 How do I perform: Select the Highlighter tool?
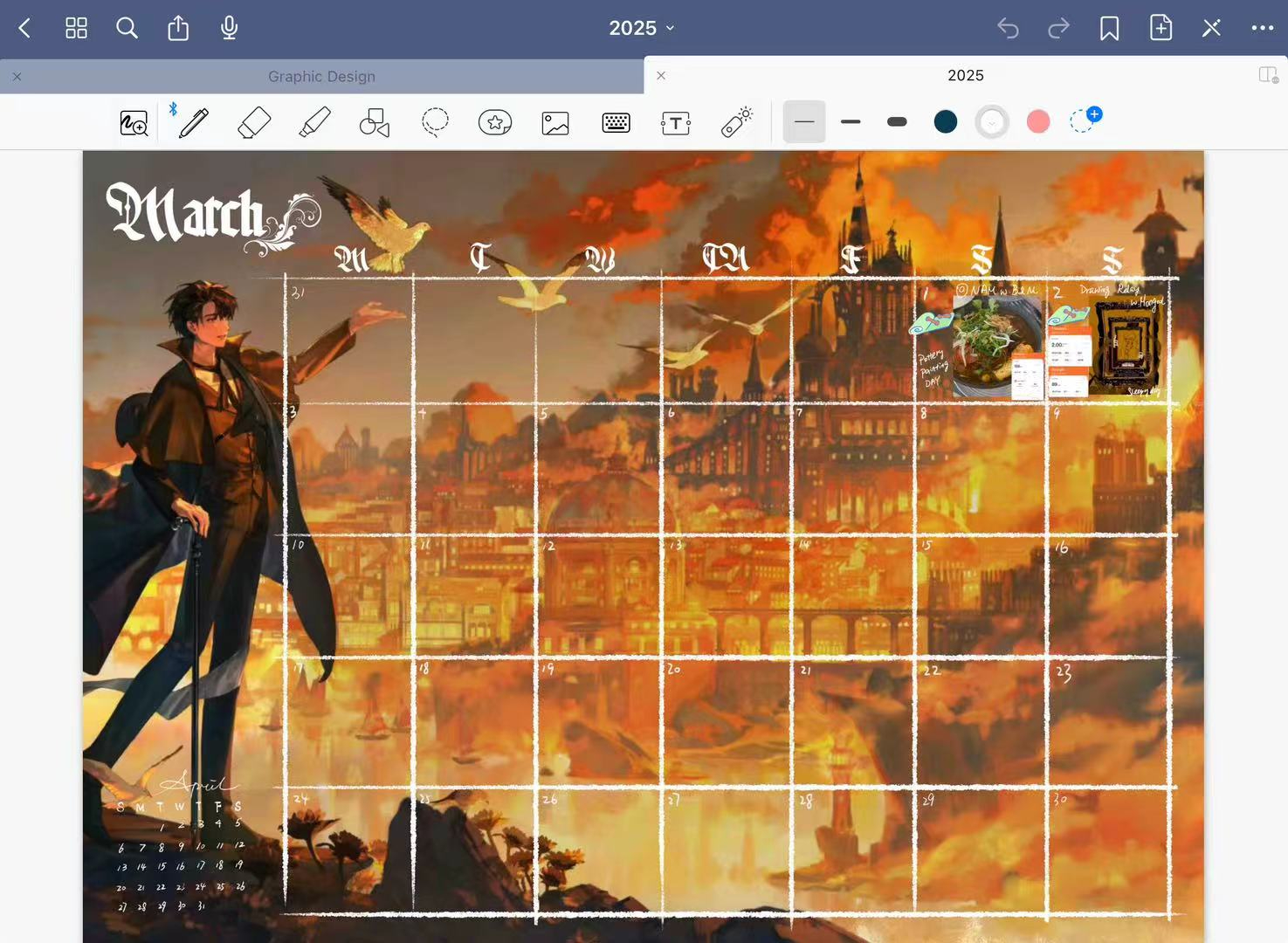pyautogui.click(x=314, y=122)
